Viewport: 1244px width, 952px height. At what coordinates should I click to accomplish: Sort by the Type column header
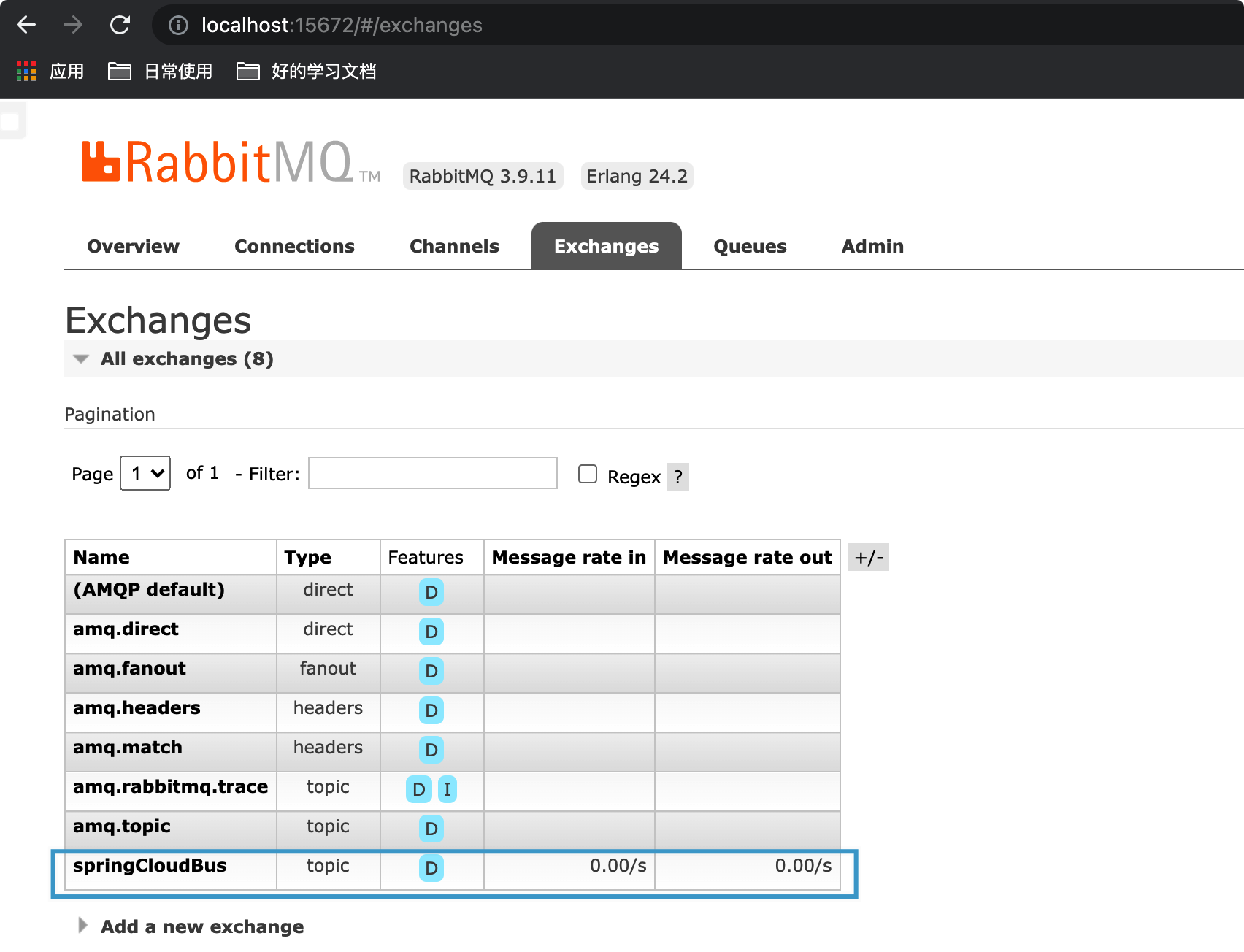(x=308, y=558)
